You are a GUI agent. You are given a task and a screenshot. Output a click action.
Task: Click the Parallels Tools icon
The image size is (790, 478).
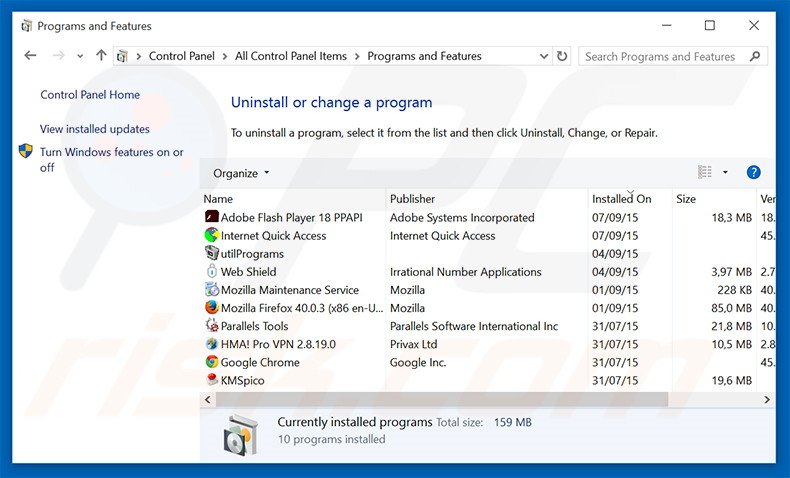click(211, 326)
